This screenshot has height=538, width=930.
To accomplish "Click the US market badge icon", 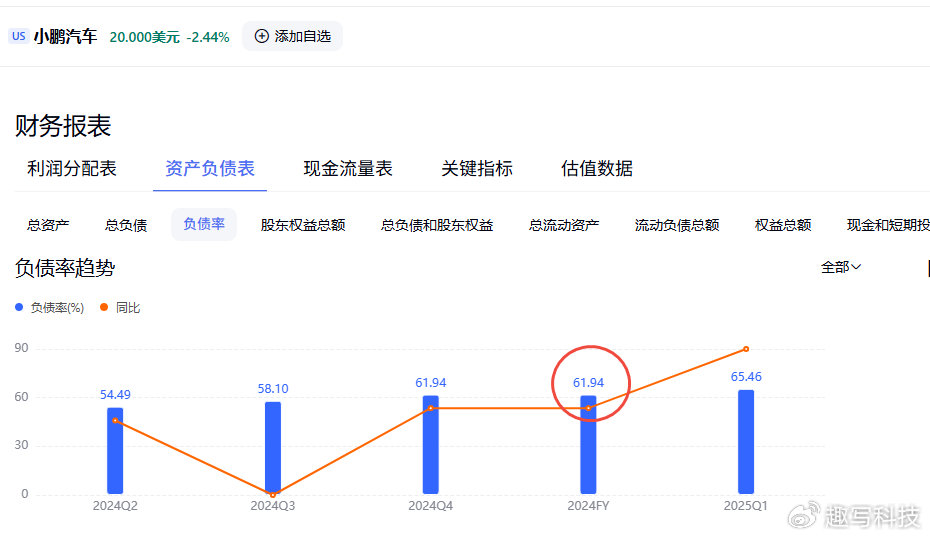I will tap(18, 36).
